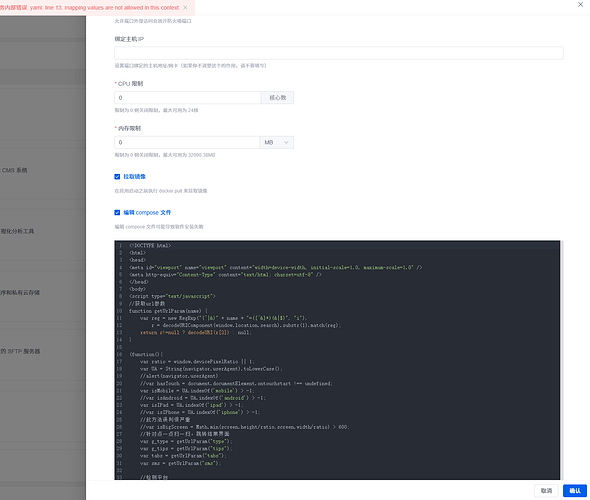Click the 取消 cancel button
Screen dimensions: 590x500
546,491
